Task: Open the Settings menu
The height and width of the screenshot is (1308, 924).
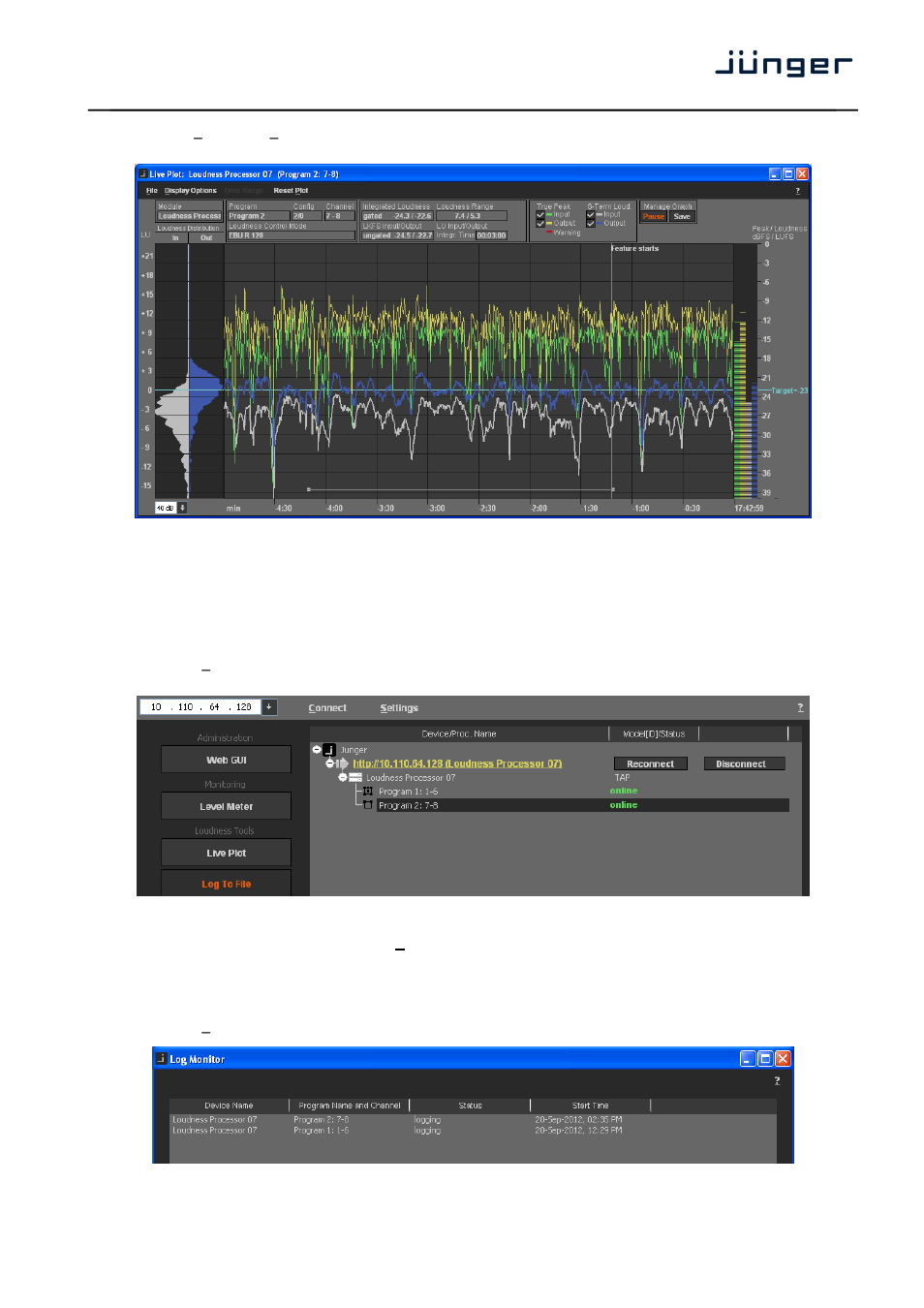Action: pyautogui.click(x=399, y=708)
